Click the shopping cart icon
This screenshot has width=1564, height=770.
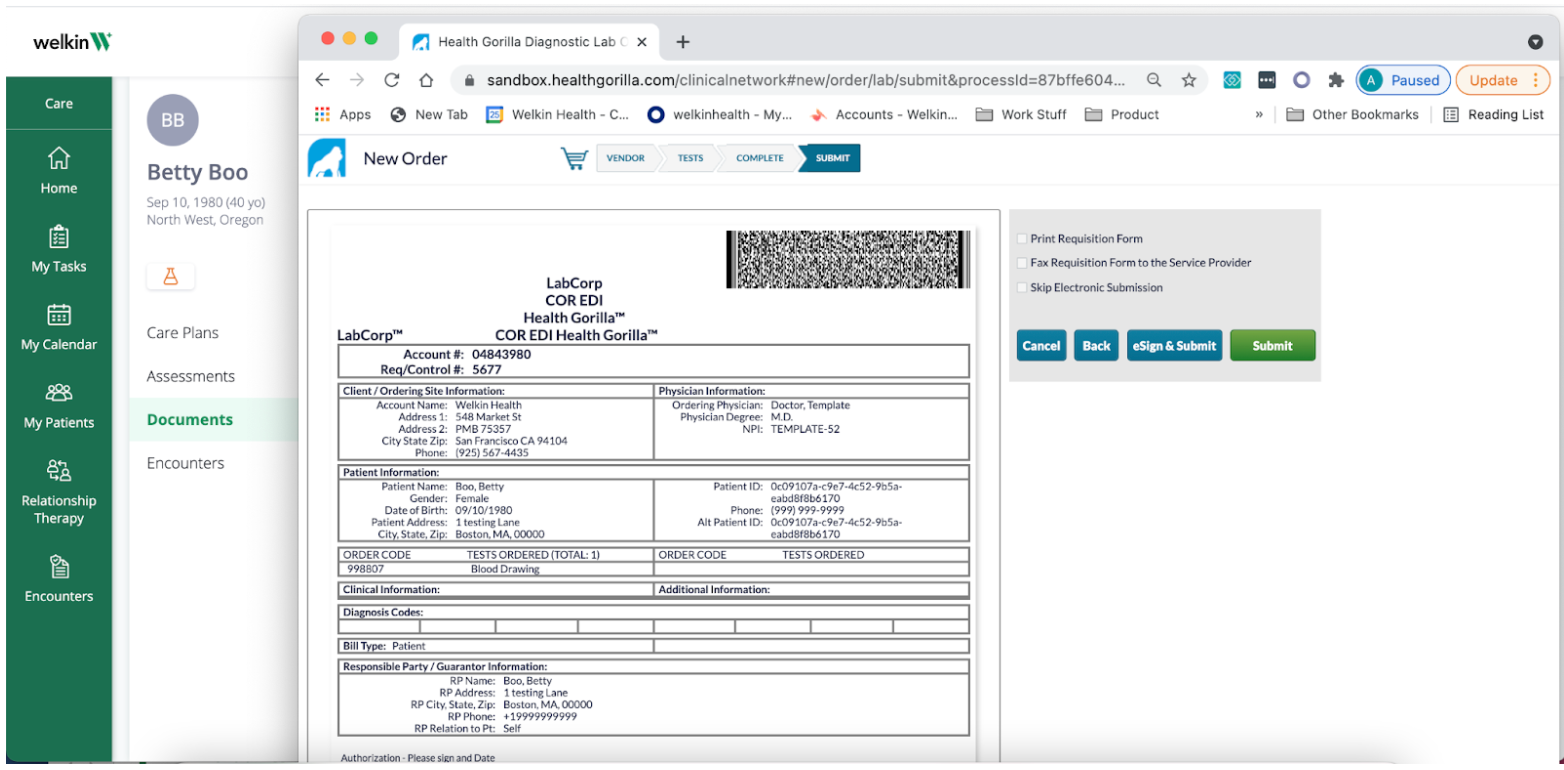click(574, 158)
